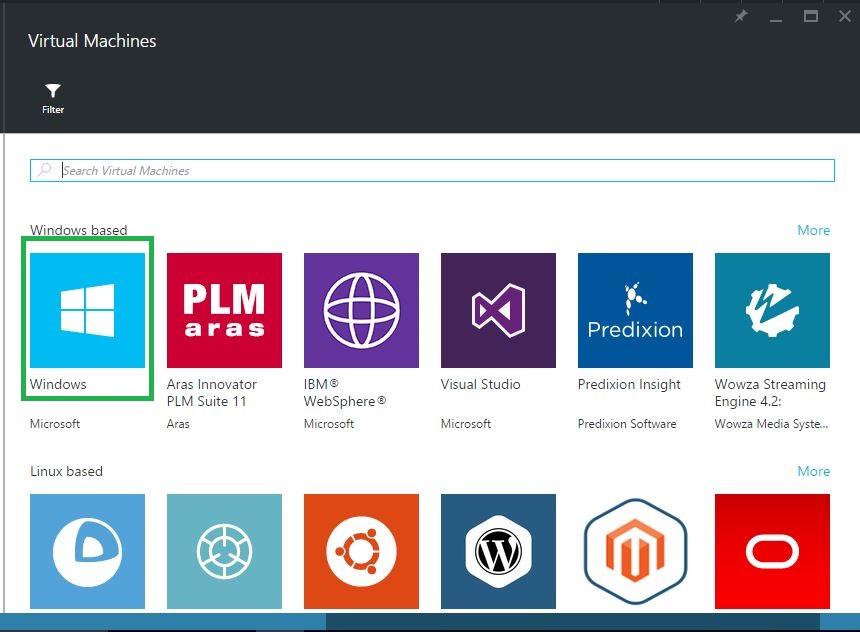Click the Aras Innovator PLM Suite 11 label
This screenshot has width=860, height=632.
(212, 393)
